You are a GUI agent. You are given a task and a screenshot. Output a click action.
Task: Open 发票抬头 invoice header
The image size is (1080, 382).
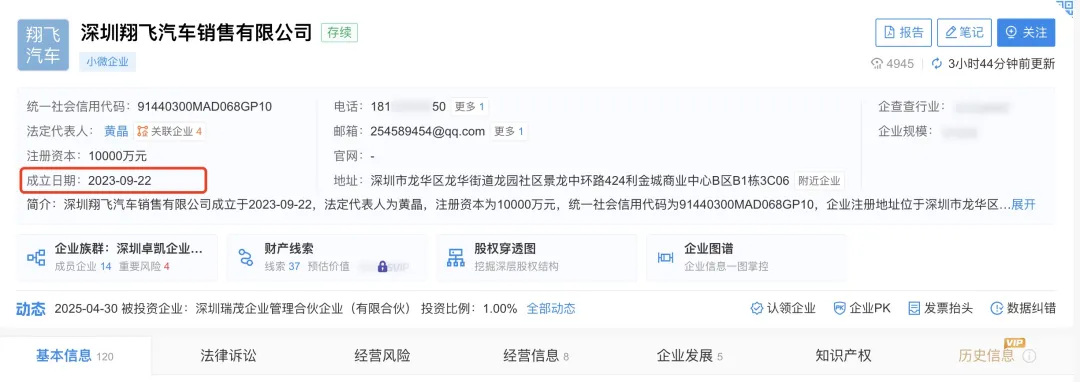940,308
